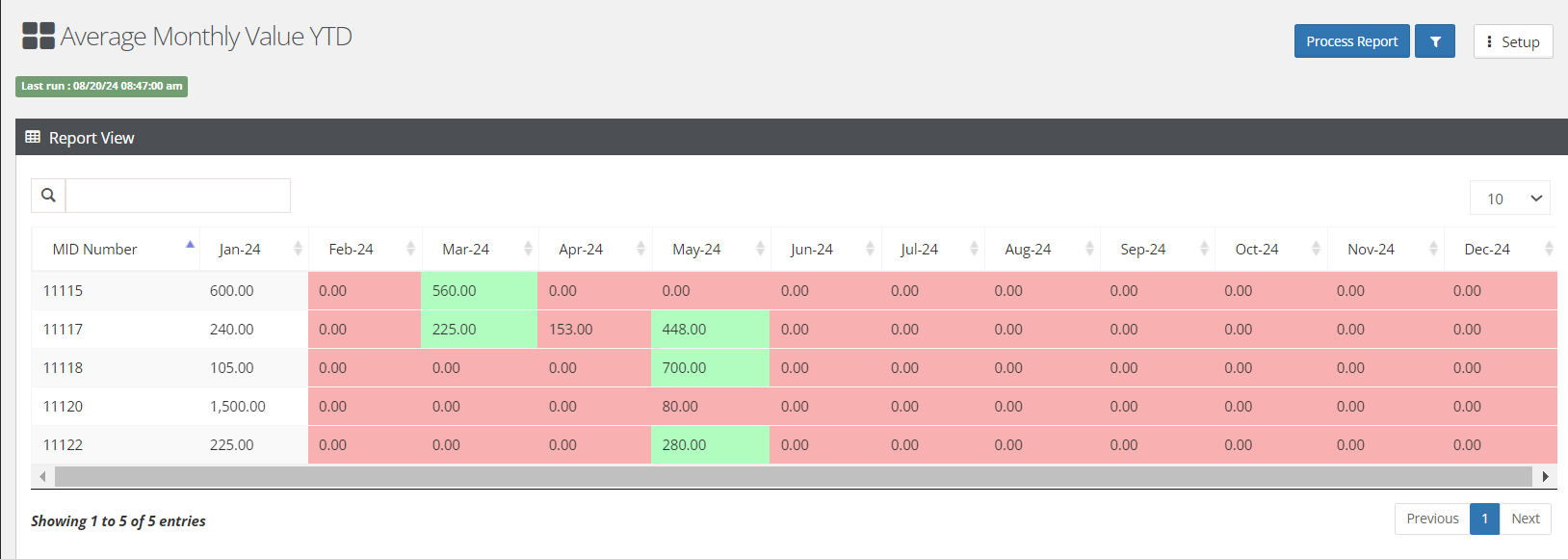Click the May-24 column sort arrows
This screenshot has height=559, width=1568.
(x=760, y=249)
